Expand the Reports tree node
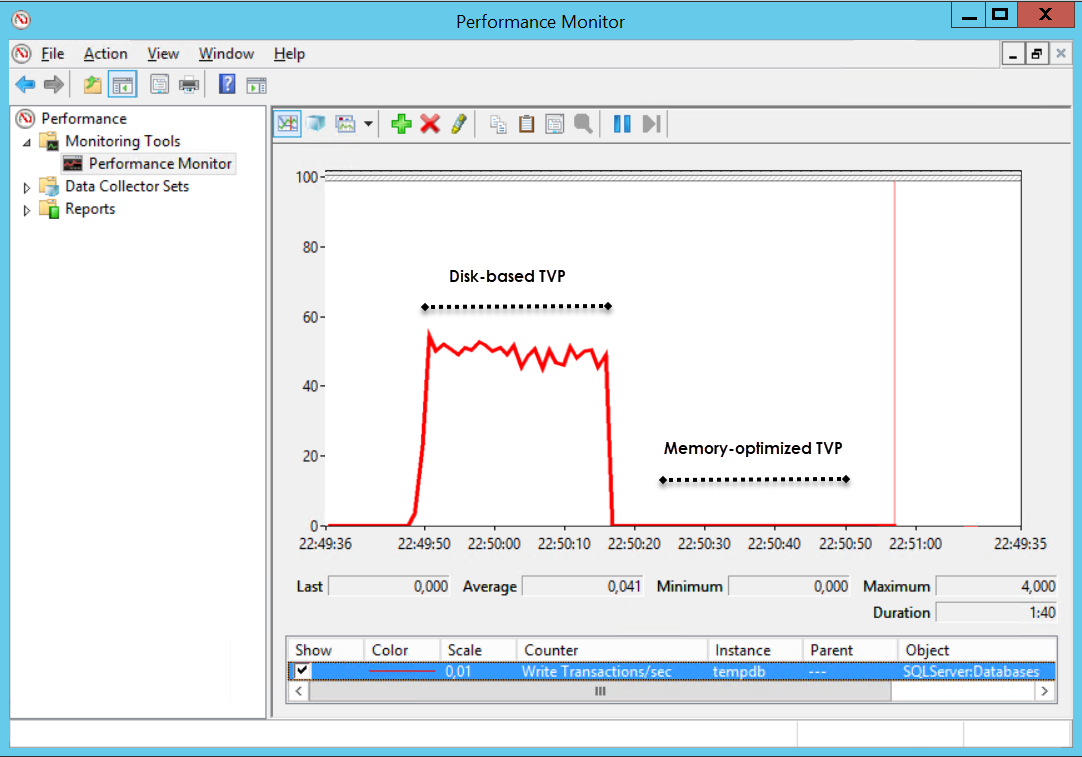 coord(26,209)
